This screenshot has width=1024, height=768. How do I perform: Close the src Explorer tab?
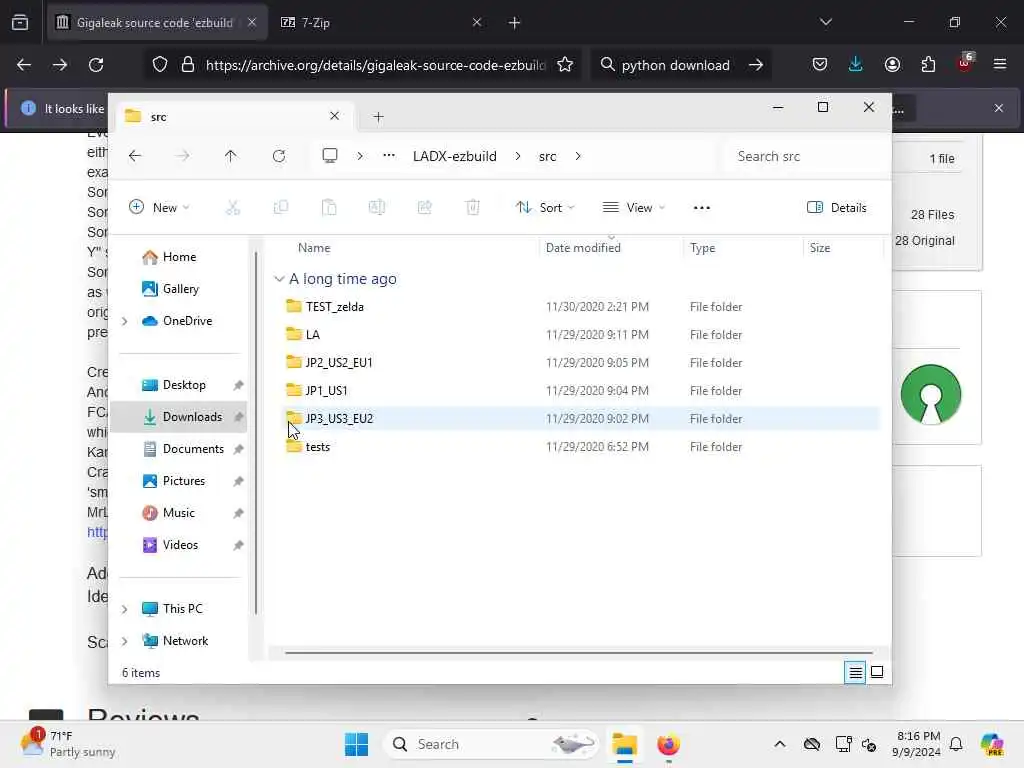[334, 116]
